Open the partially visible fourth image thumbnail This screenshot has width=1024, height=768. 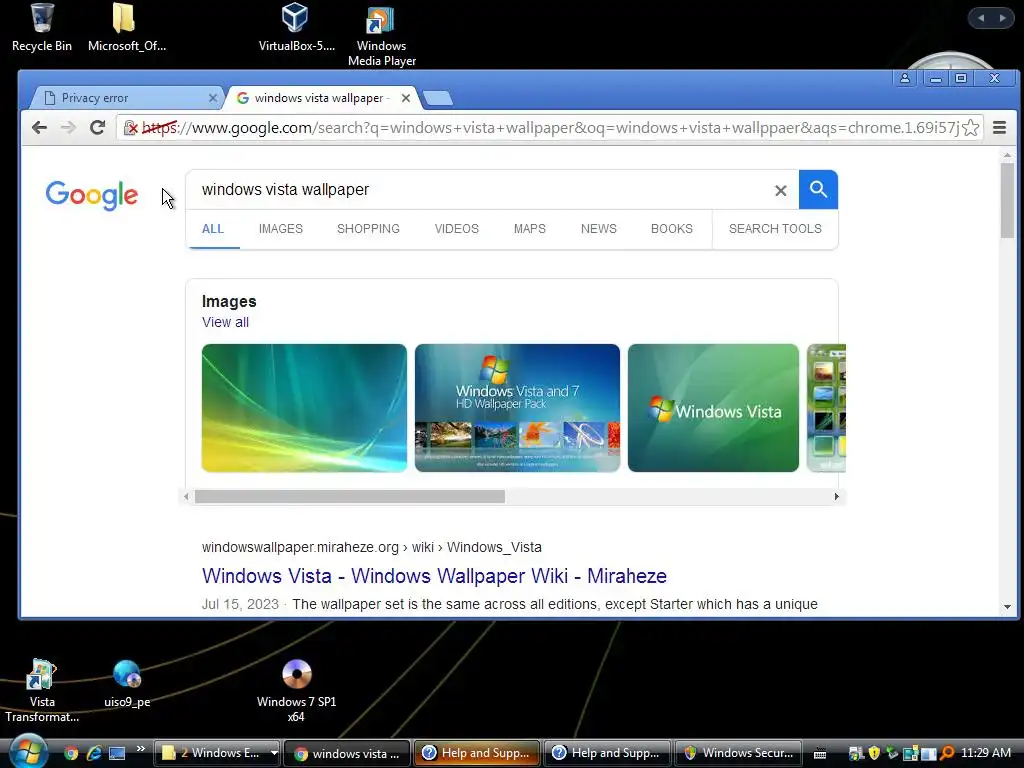826,408
